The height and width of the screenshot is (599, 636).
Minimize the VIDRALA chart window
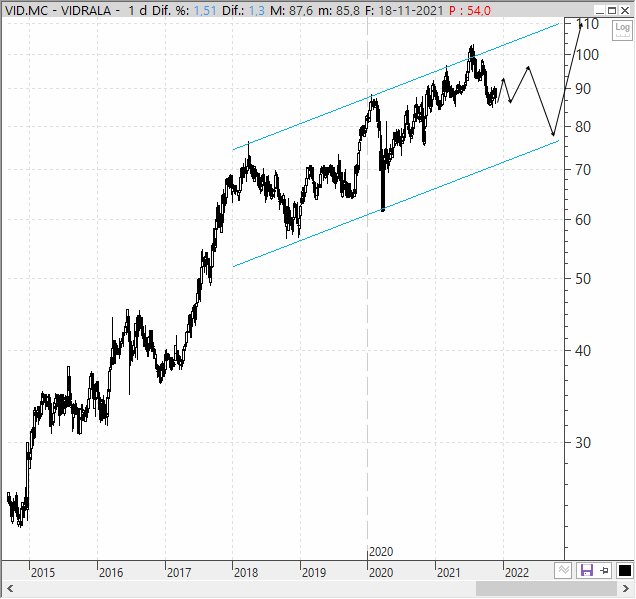click(x=600, y=10)
